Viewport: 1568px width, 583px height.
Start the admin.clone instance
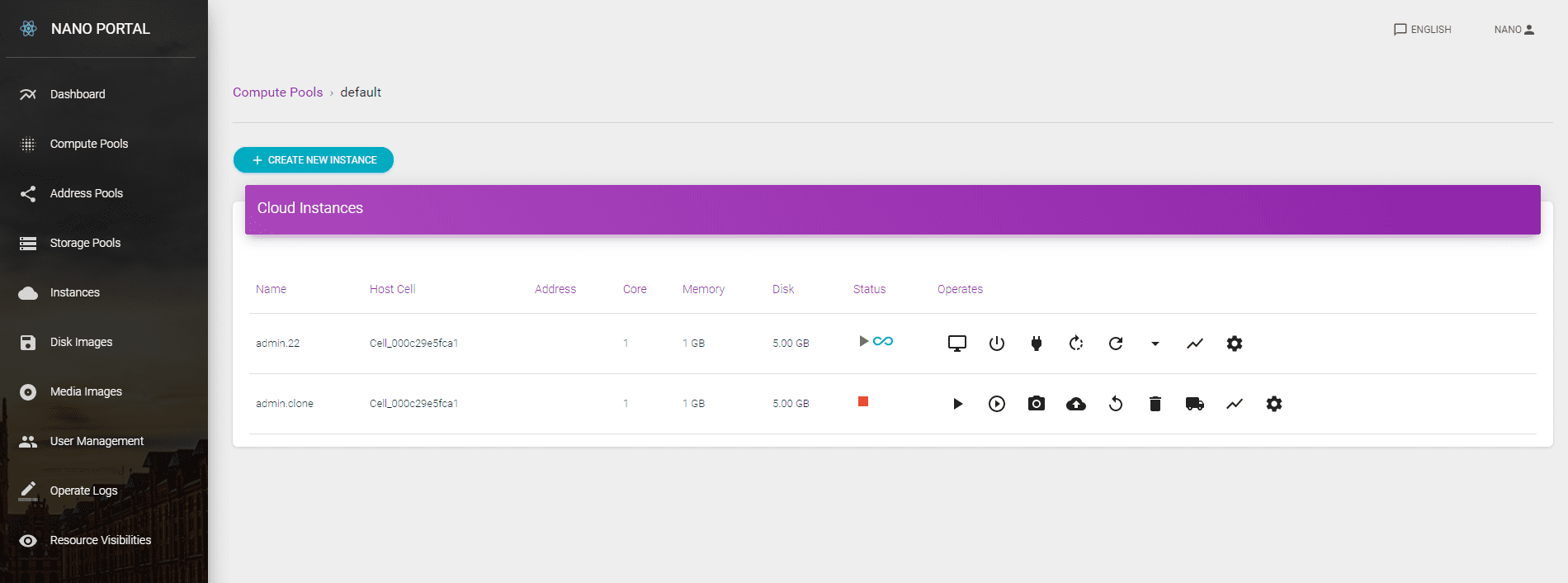pyautogui.click(x=956, y=404)
